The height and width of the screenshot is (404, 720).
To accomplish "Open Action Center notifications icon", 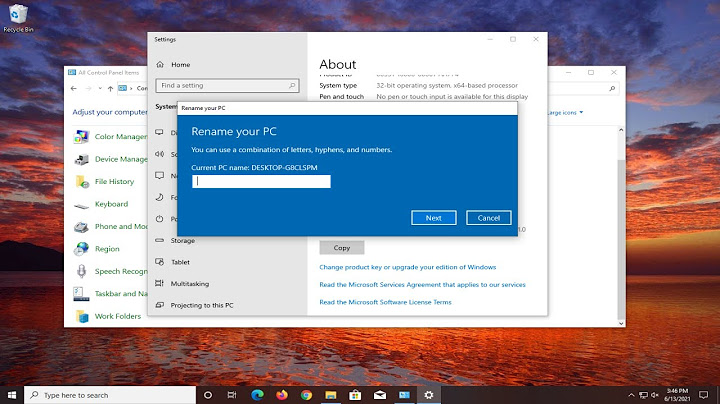I will click(x=703, y=395).
